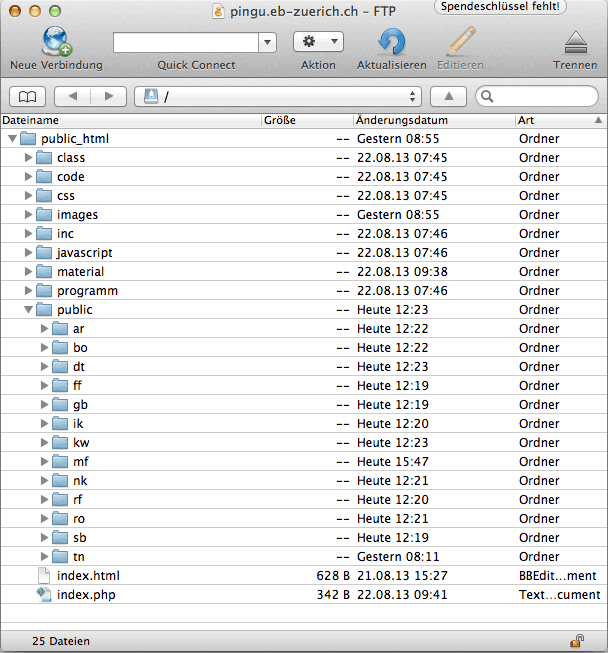Click the lock icon in status bar

pos(577,640)
